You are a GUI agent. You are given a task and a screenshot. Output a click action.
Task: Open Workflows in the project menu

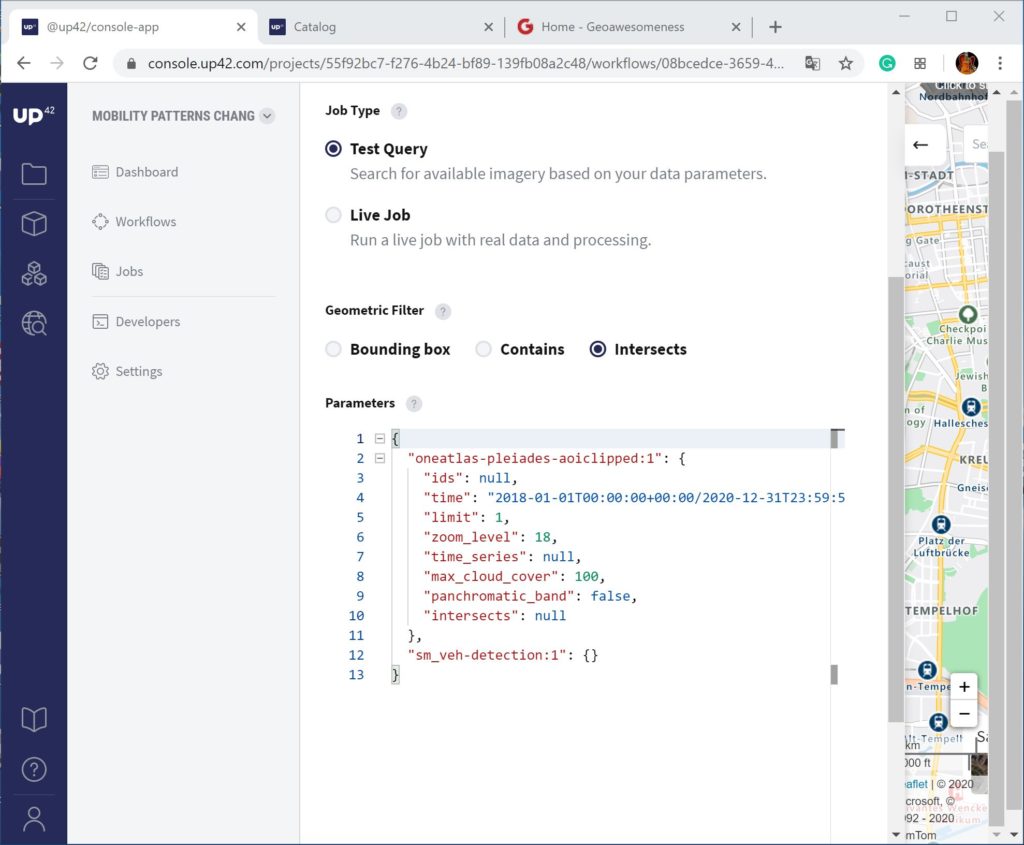135,221
